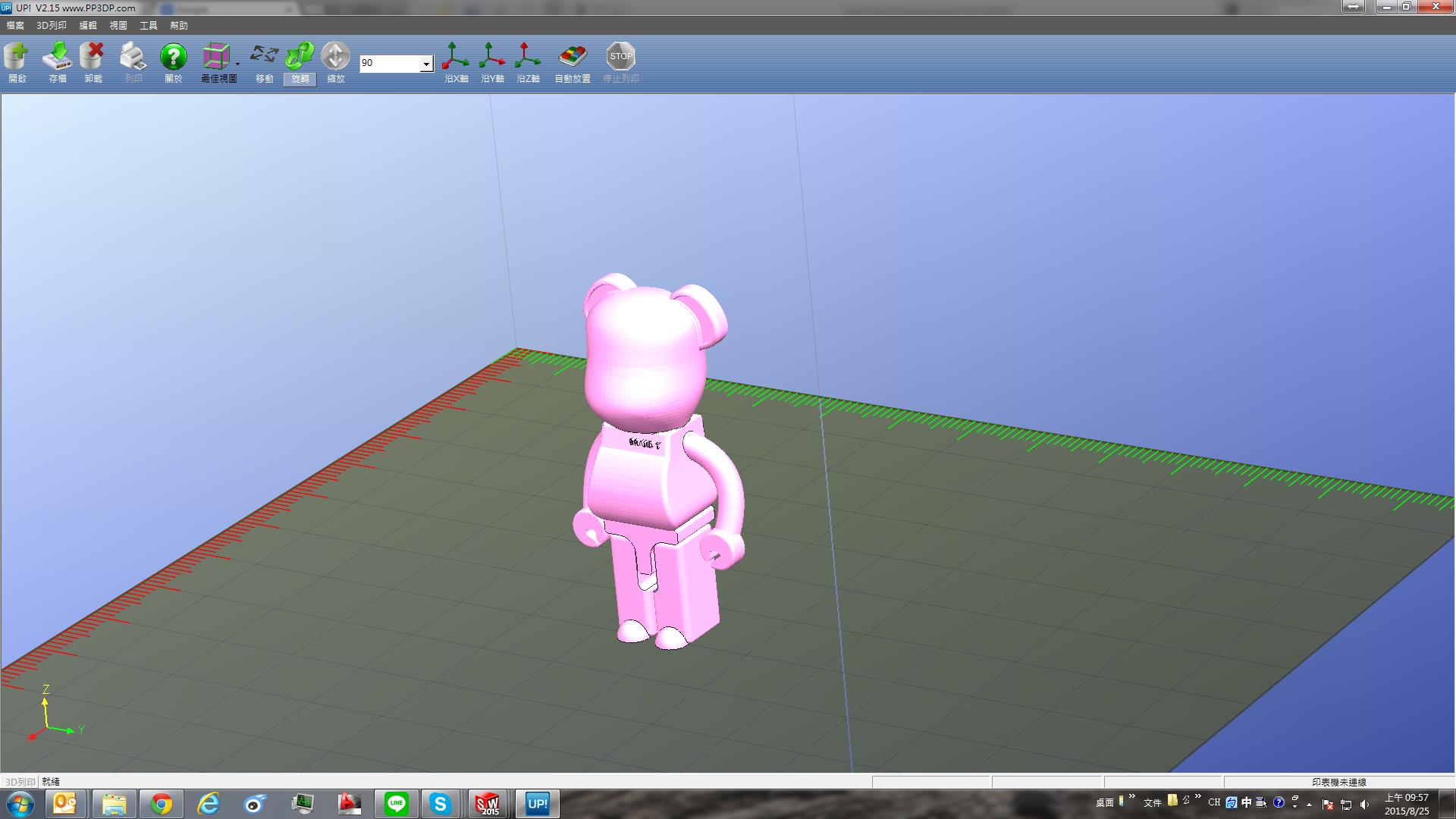The width and height of the screenshot is (1456, 819).
Task: Open the view options arrow beside 最佳視圖
Action: coord(237,64)
